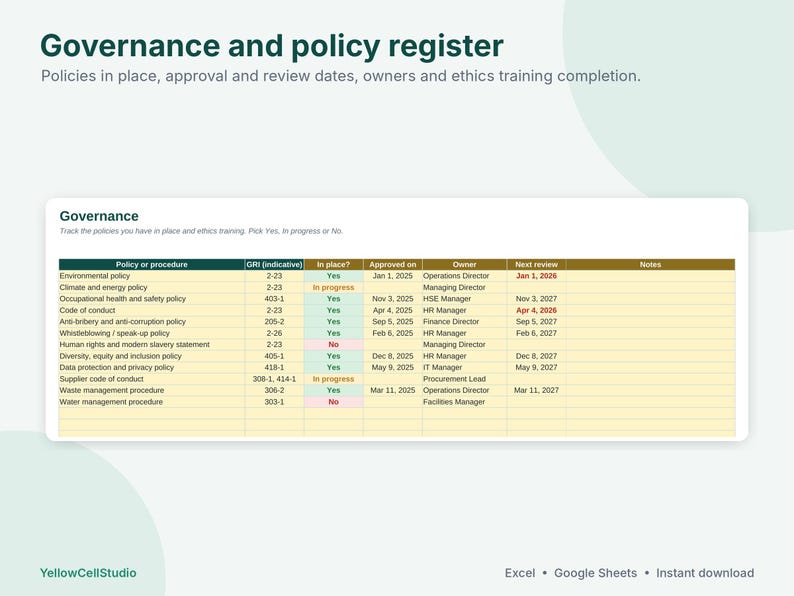Select 'Diversity, equity and inclusion policy' cell

coord(152,356)
